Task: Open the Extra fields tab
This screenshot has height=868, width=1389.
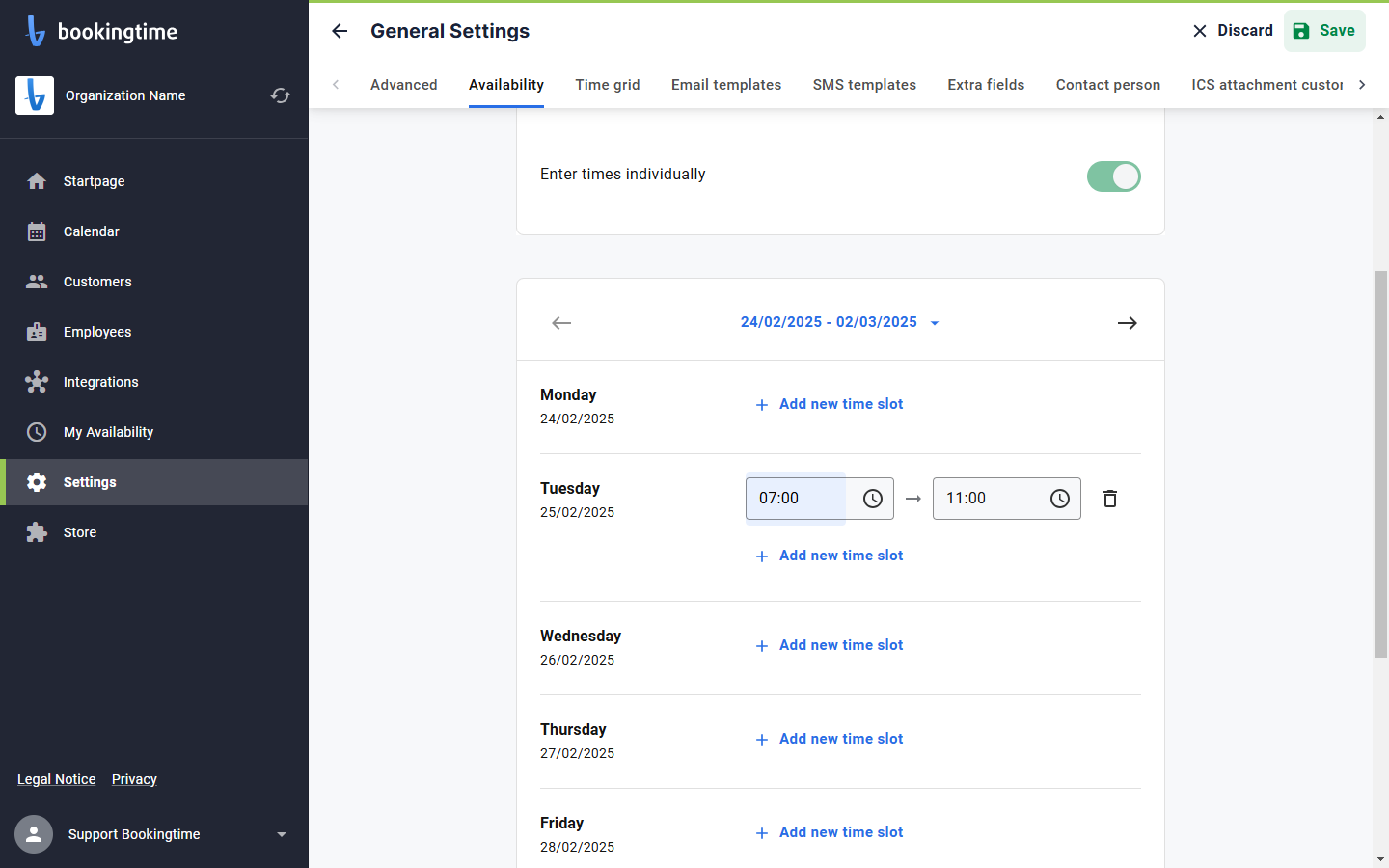Action: coord(986,85)
